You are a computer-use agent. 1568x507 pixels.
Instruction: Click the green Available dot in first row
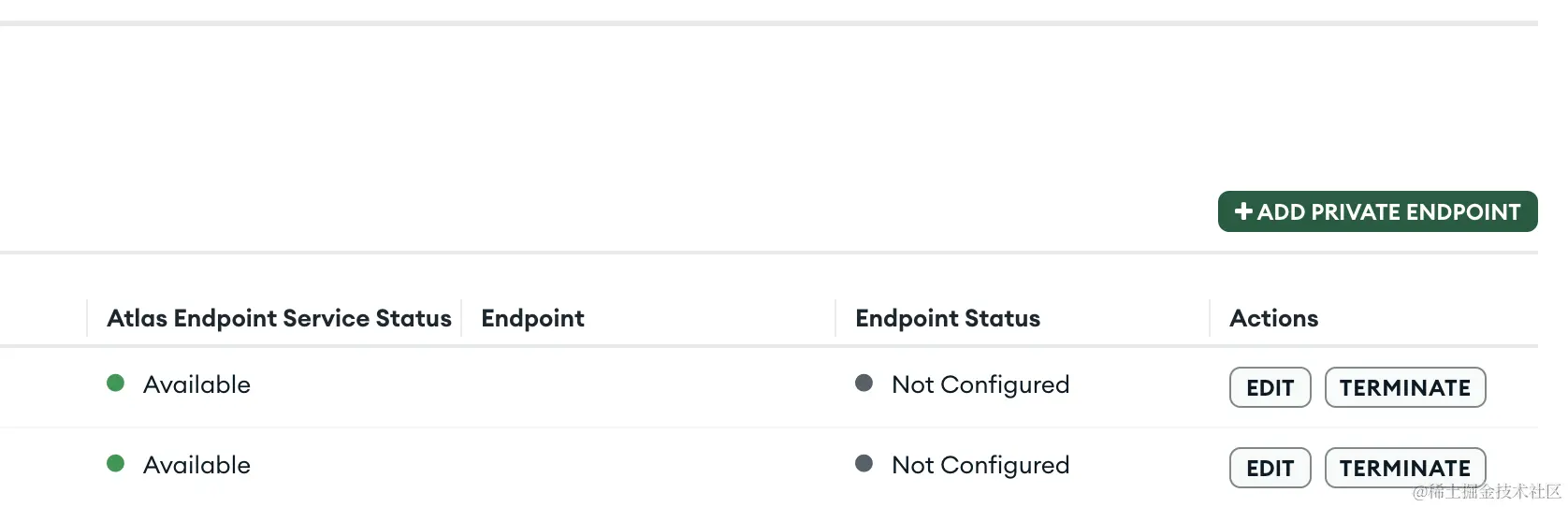tap(116, 383)
